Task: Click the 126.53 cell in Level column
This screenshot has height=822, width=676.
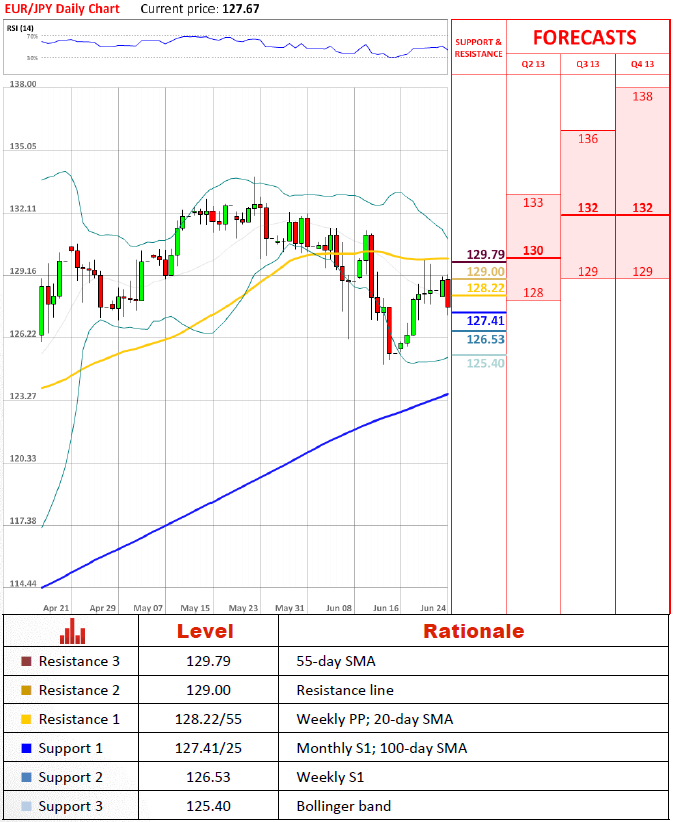Action: coord(208,777)
